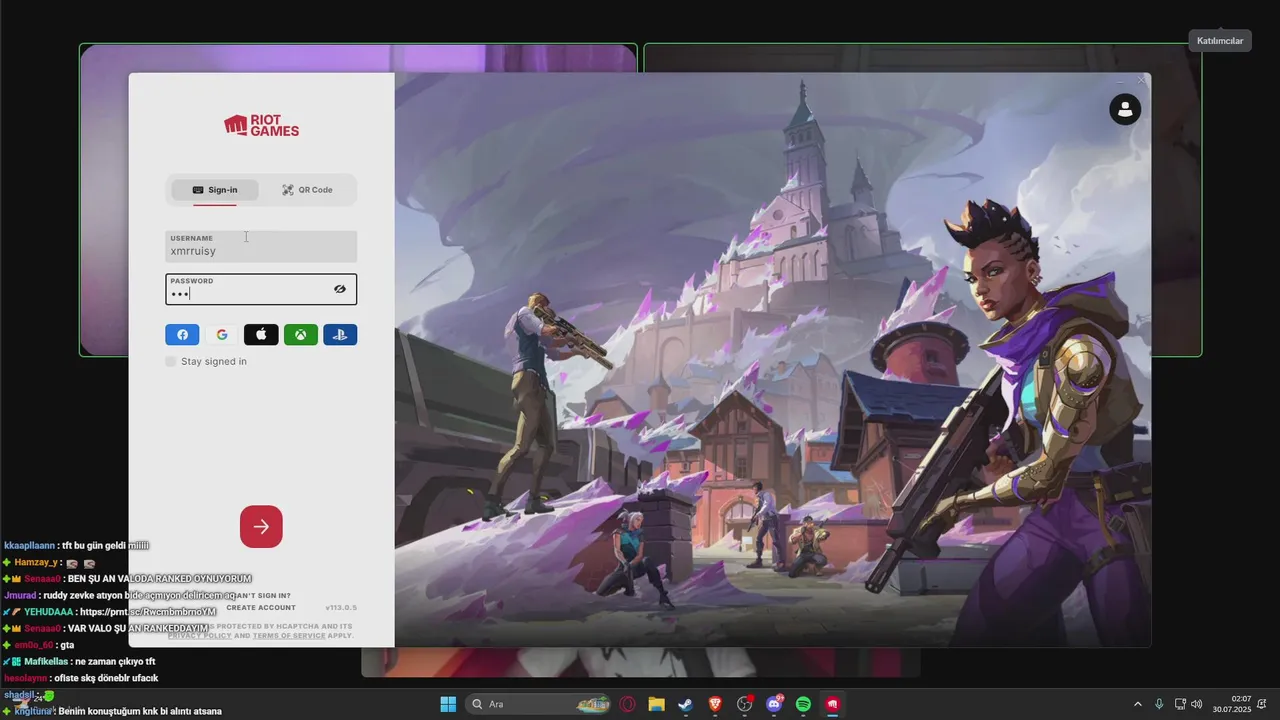
Task: Click chat username hesolaynn
Action: click(x=26, y=678)
